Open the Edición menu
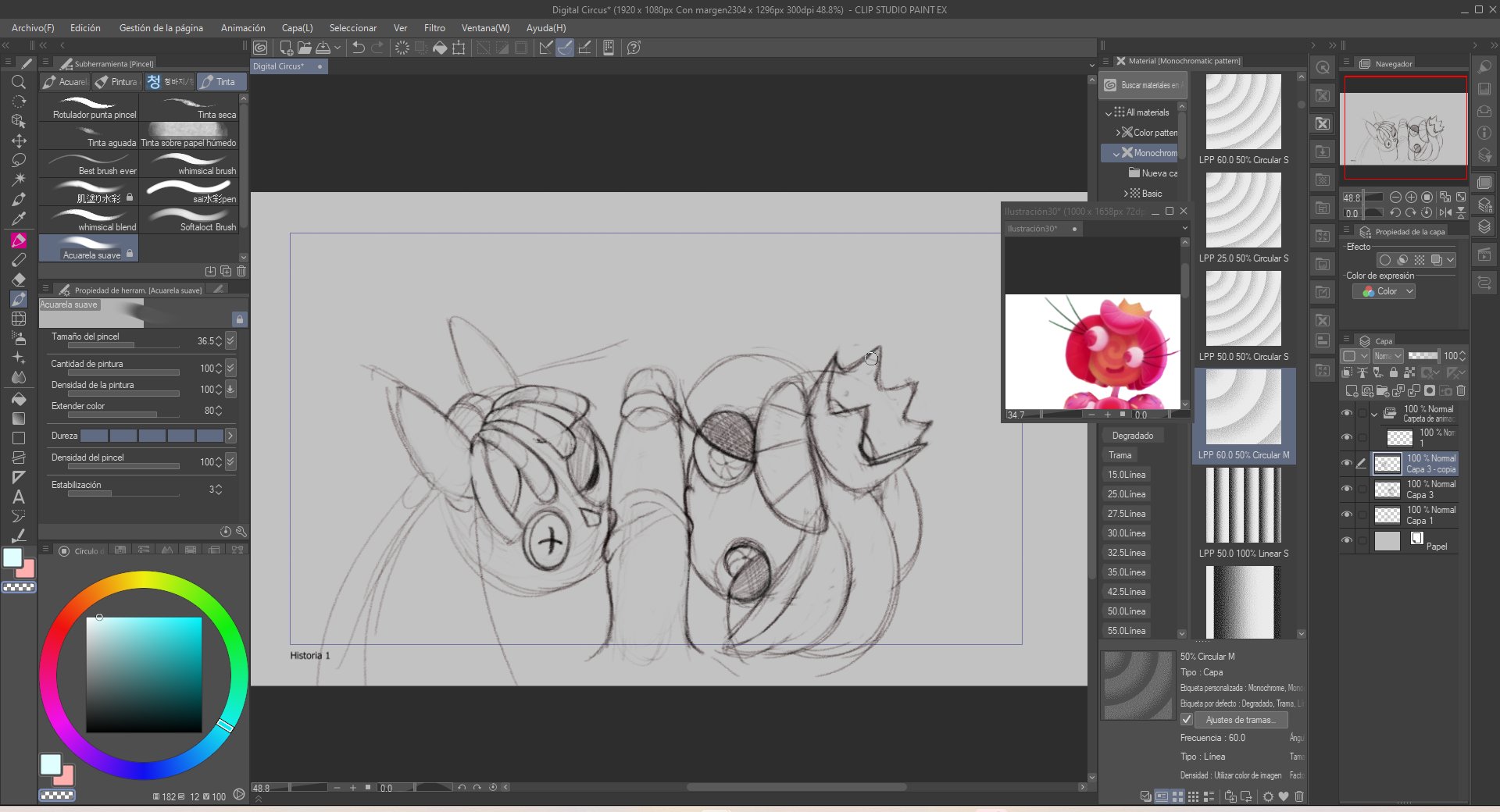The height and width of the screenshot is (812, 1500). (85, 28)
